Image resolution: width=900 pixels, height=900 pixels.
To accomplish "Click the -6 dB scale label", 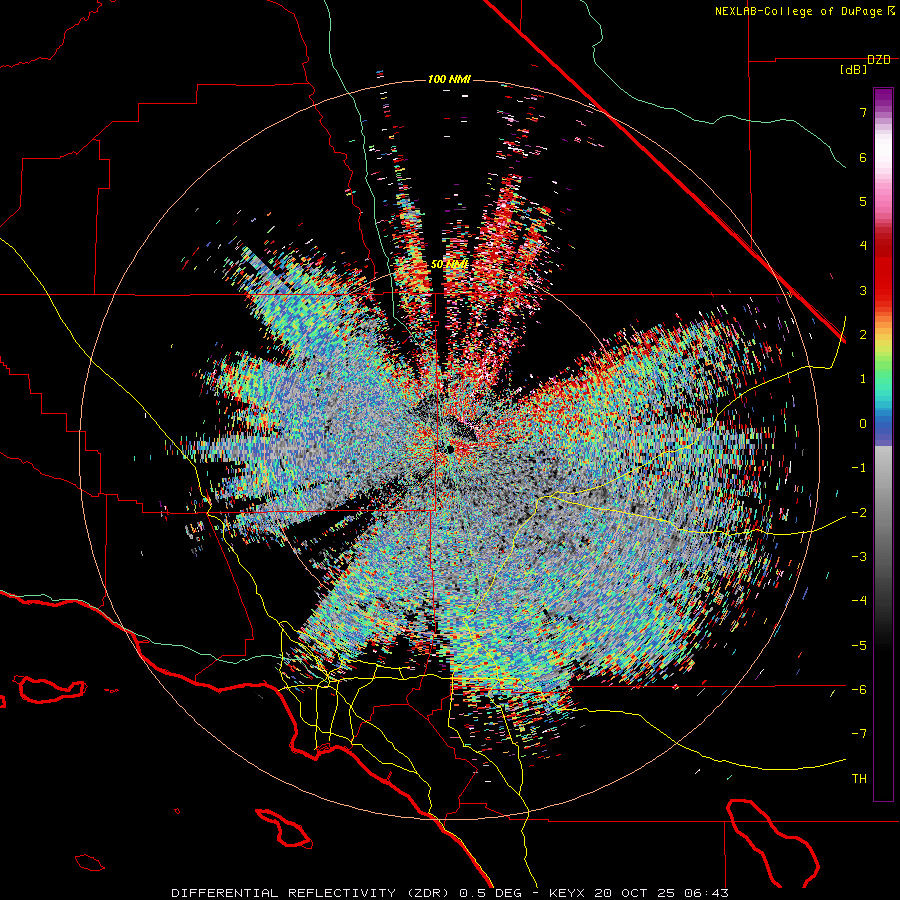I will coord(859,690).
